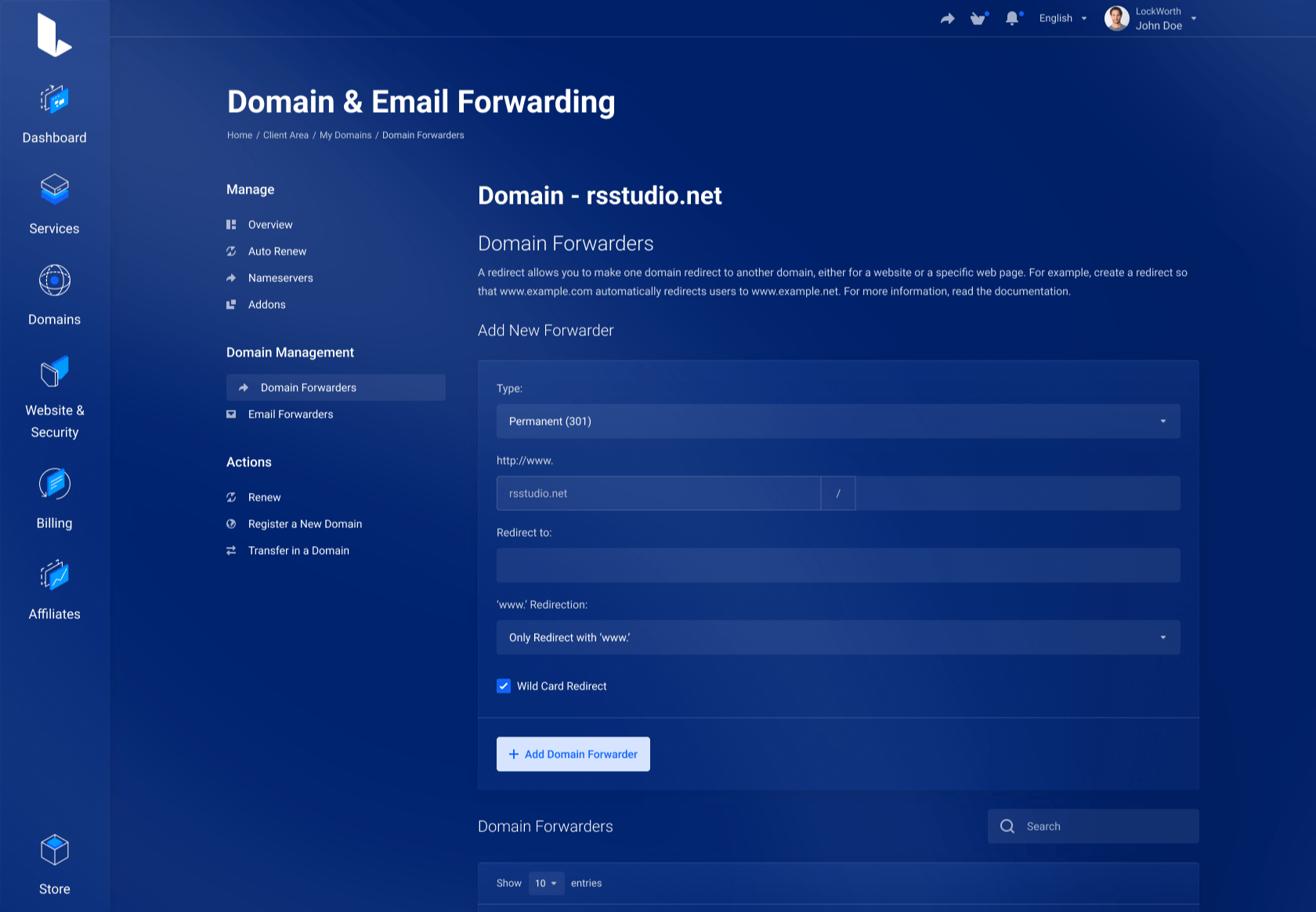Click the Register a New Domain link
This screenshot has width=1316, height=912.
(x=305, y=524)
